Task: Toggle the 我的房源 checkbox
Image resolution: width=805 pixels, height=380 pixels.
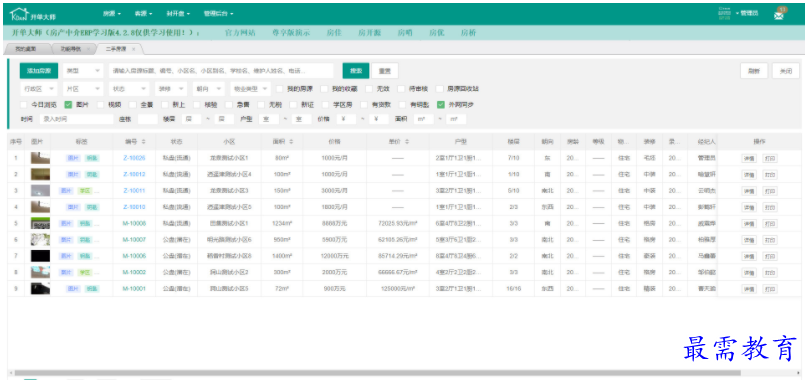Action: click(280, 88)
